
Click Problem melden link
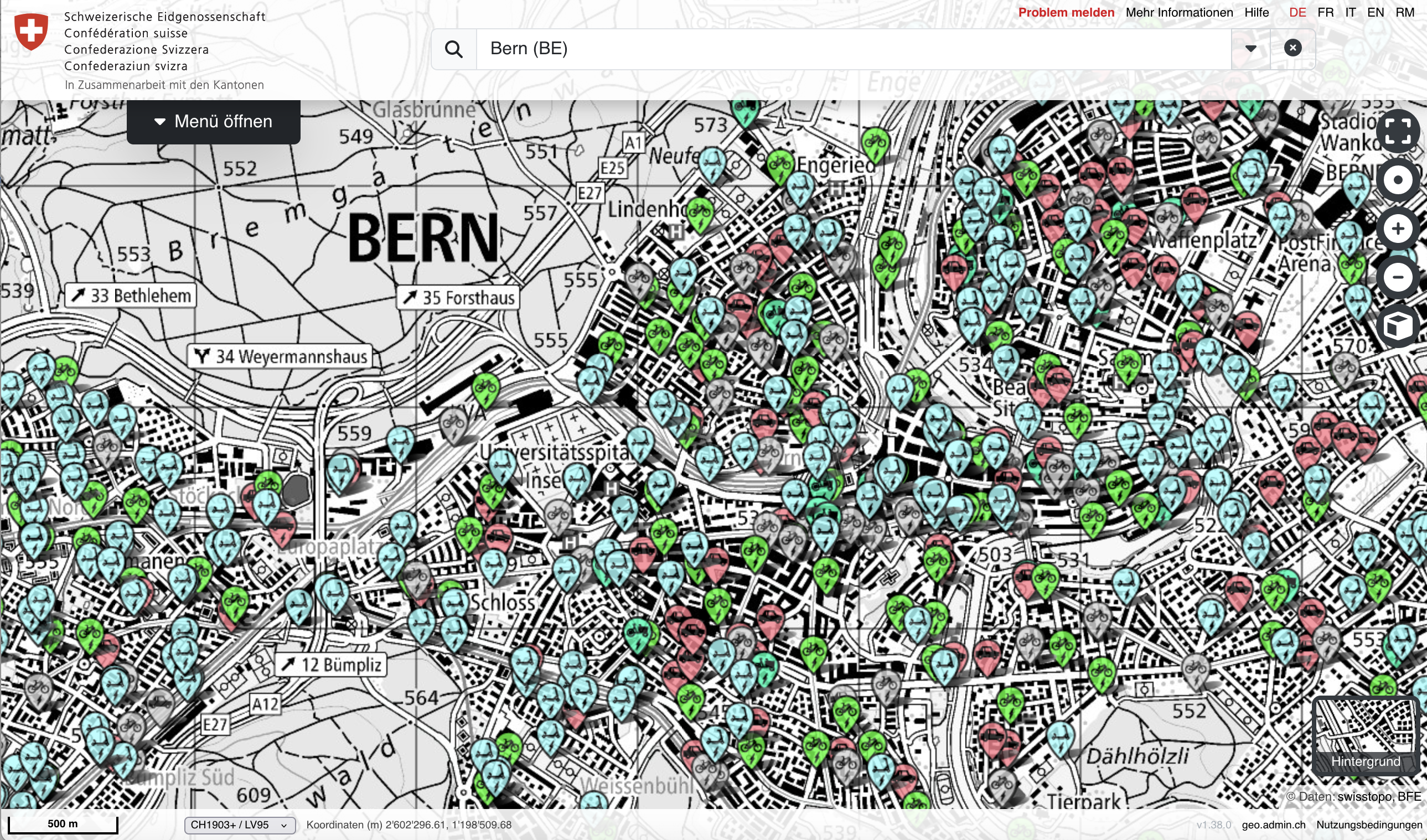click(x=1066, y=13)
